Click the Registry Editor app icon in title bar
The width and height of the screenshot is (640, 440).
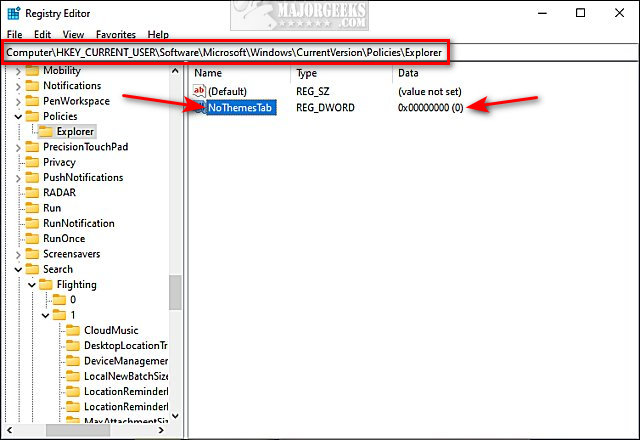(x=13, y=13)
